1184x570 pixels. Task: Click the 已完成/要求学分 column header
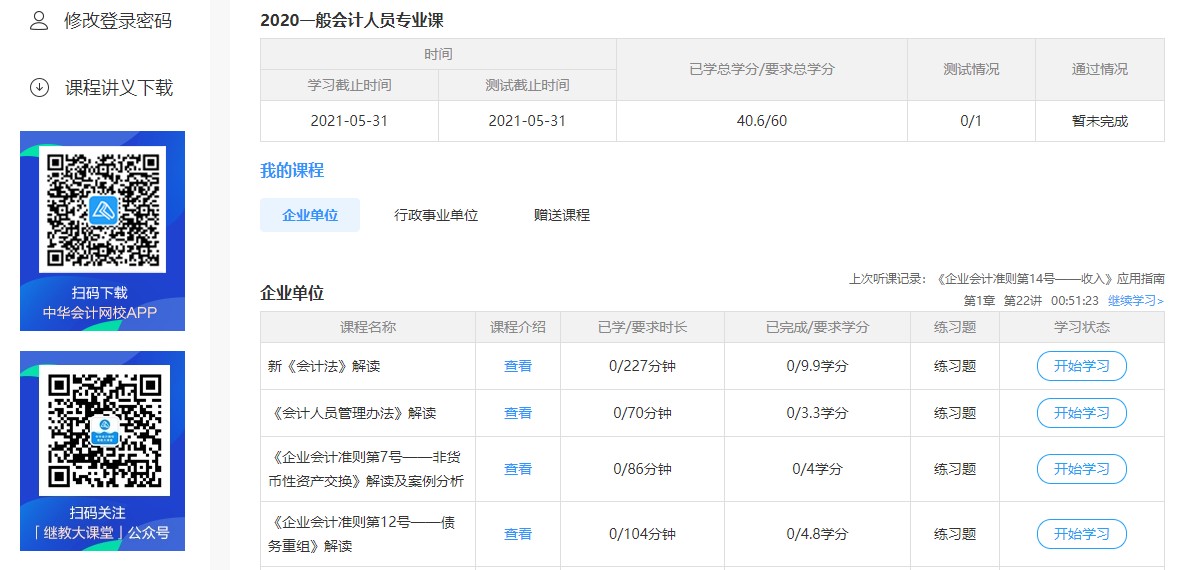[817, 328]
